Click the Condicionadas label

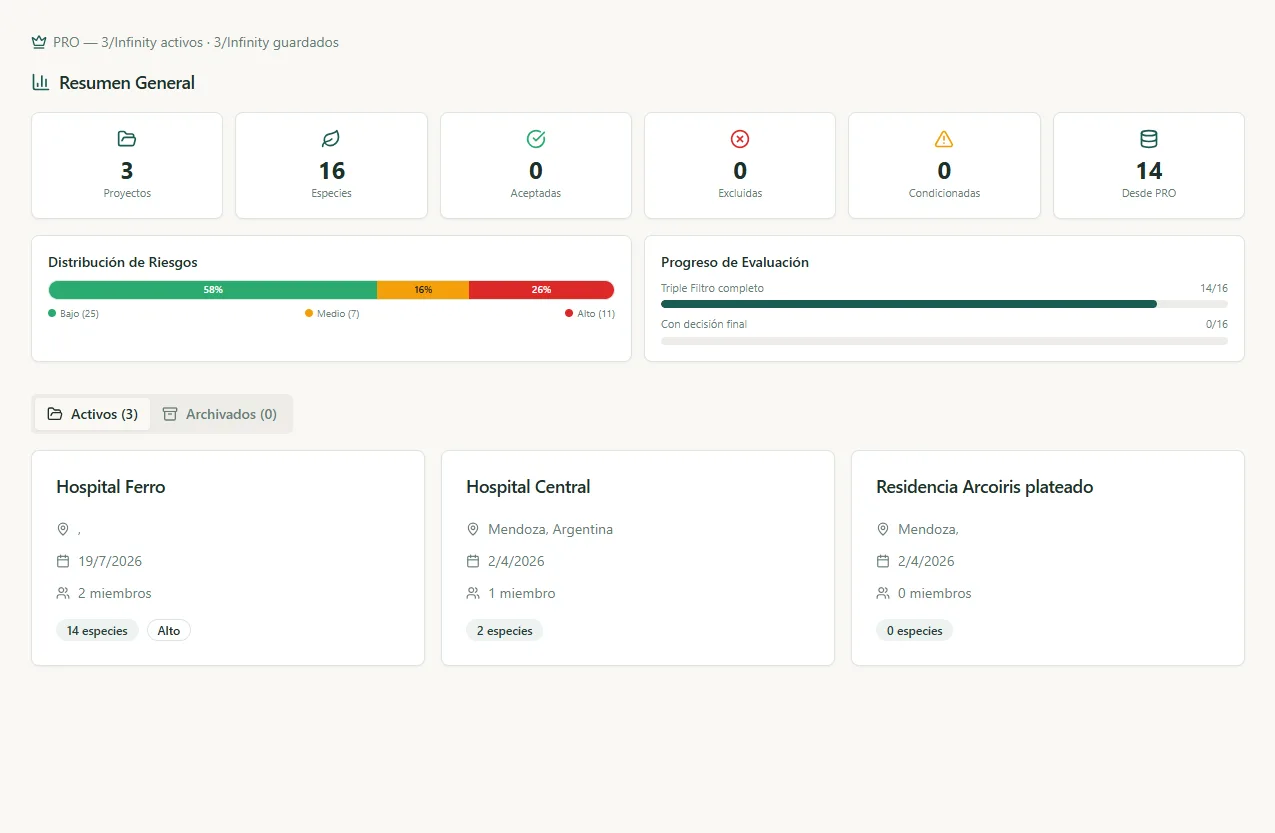click(x=944, y=193)
